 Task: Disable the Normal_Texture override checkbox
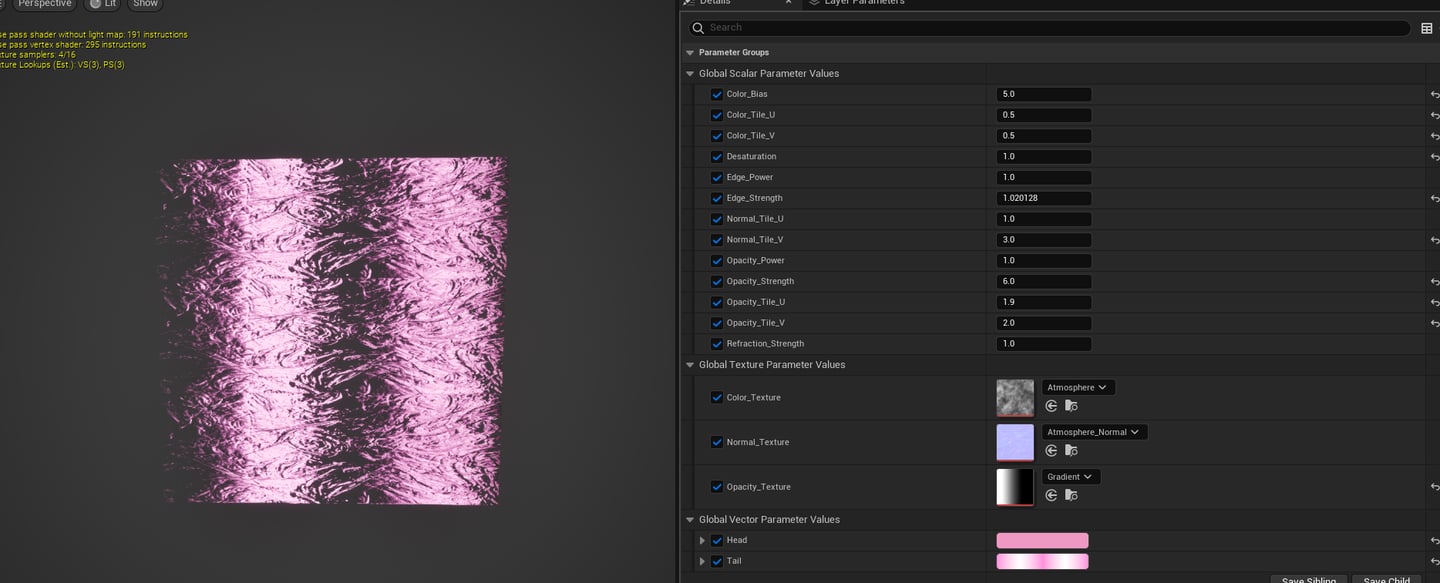tap(716, 442)
